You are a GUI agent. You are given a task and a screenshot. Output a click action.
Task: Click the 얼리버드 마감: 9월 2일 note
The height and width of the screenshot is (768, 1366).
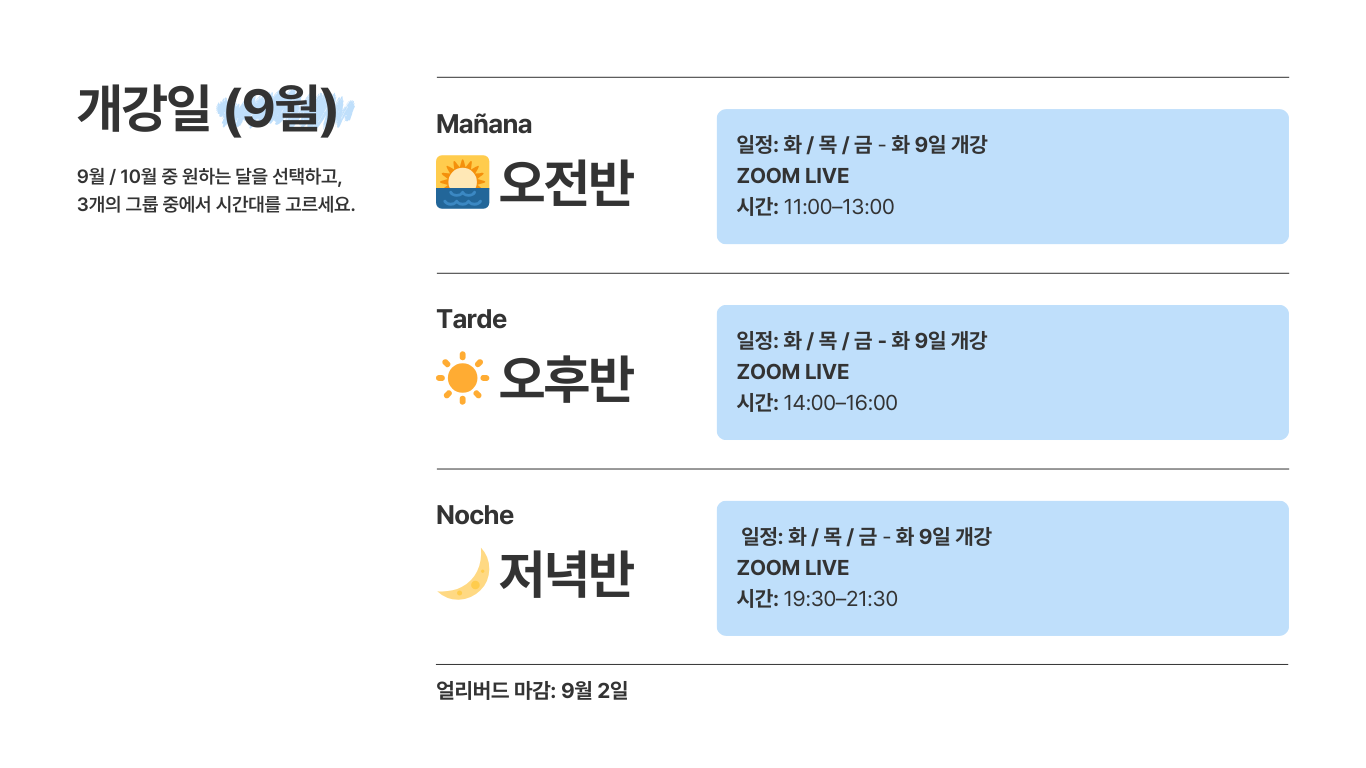pyautogui.click(x=532, y=690)
